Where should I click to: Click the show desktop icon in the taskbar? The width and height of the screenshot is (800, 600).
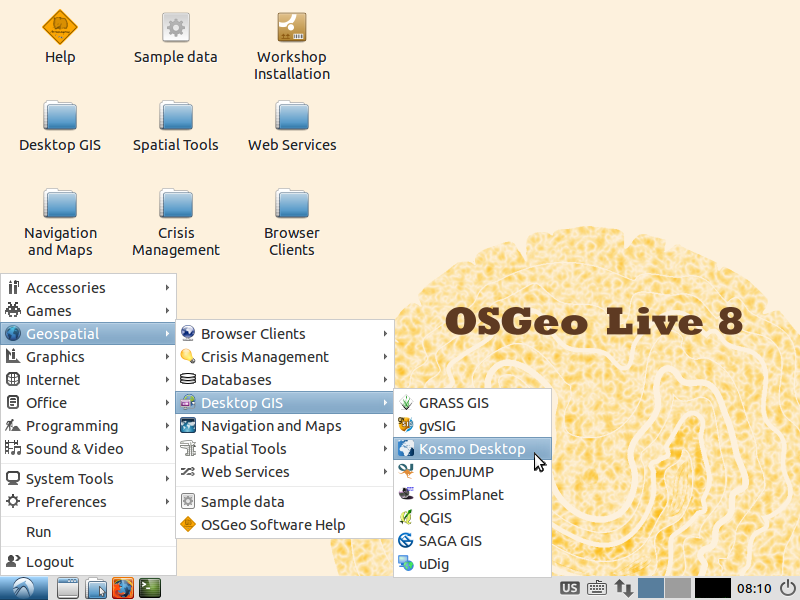click(67, 588)
